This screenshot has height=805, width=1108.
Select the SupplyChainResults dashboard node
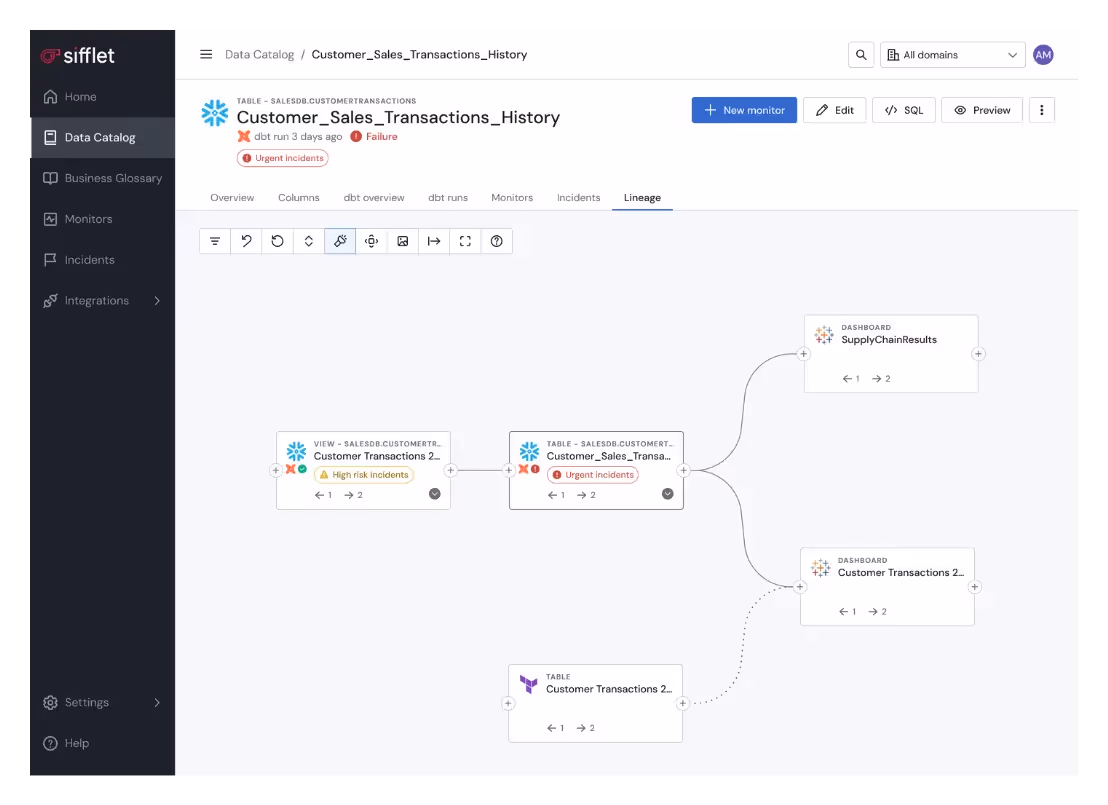click(891, 354)
